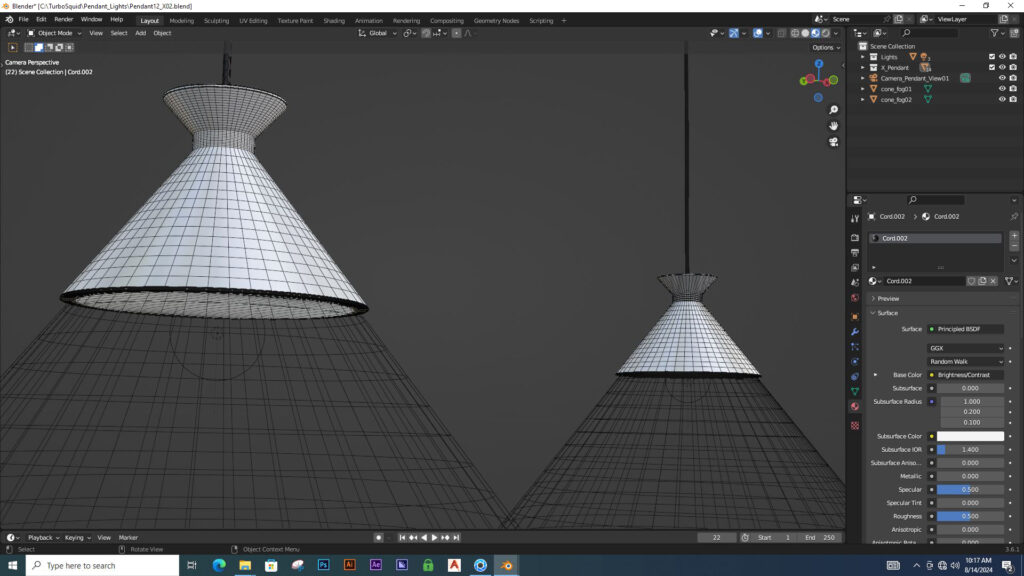1024x576 pixels.
Task: Open the Render menu
Action: [x=64, y=19]
